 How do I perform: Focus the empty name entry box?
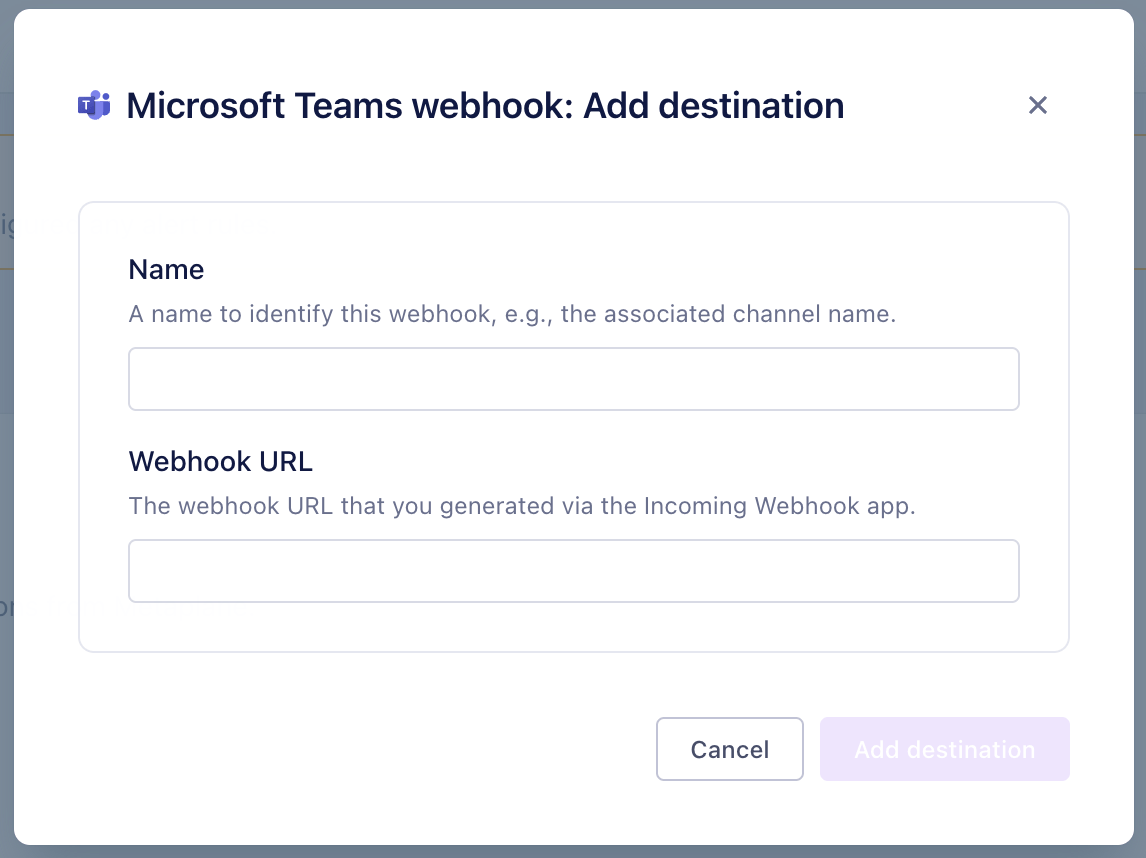573,378
